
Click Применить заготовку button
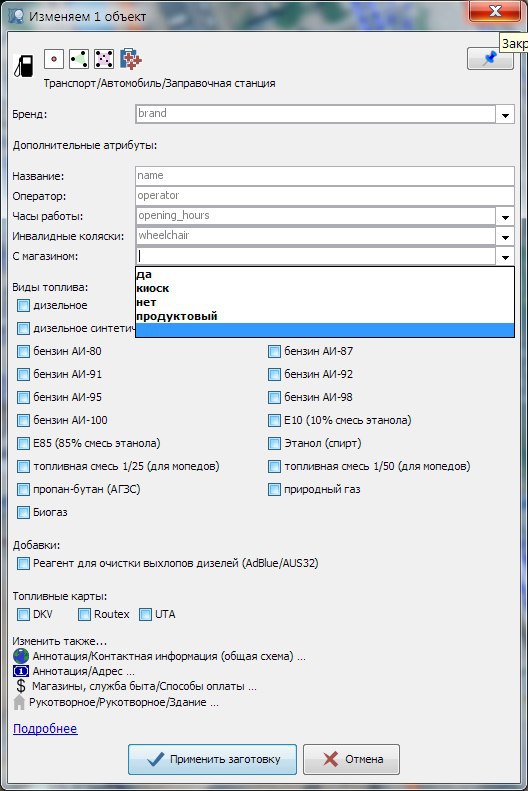coord(212,759)
